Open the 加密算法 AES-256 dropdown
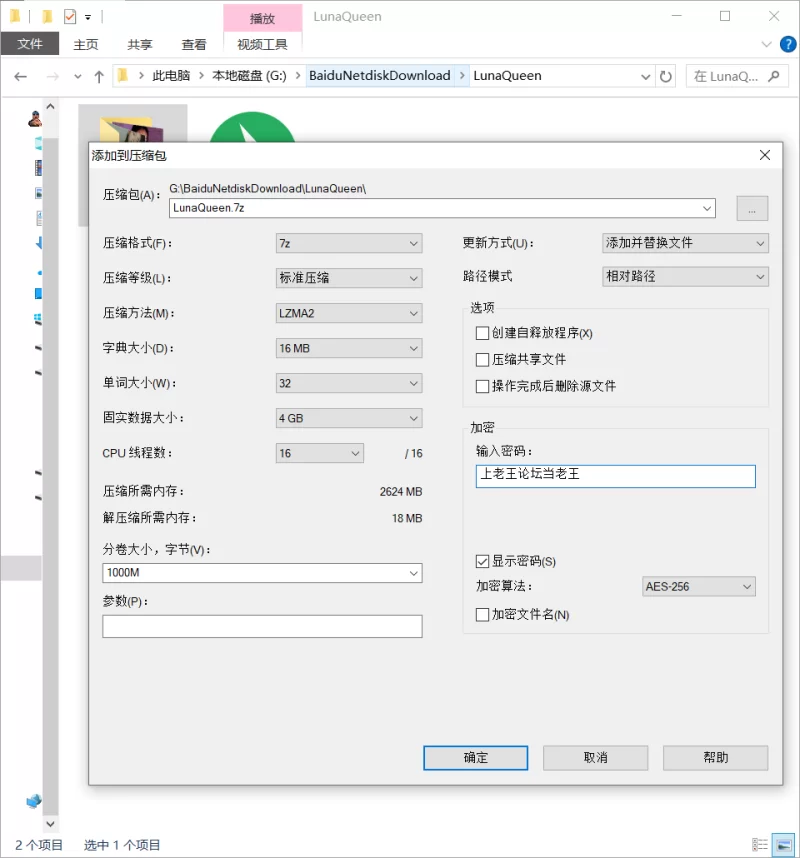Image resolution: width=800 pixels, height=858 pixels. [x=698, y=587]
